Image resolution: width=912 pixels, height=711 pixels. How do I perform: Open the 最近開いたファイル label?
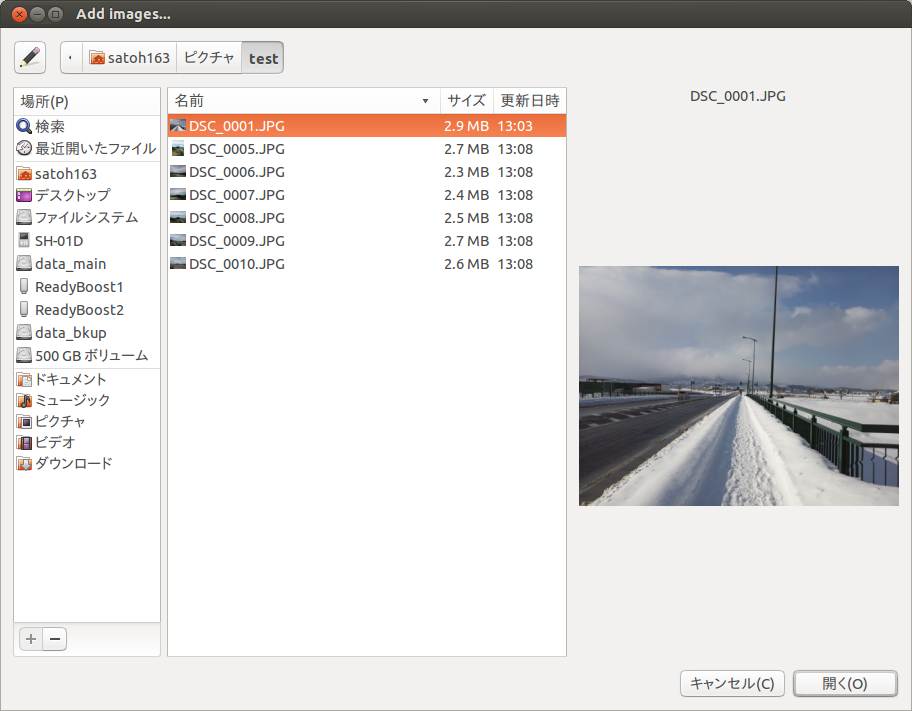tap(95, 148)
